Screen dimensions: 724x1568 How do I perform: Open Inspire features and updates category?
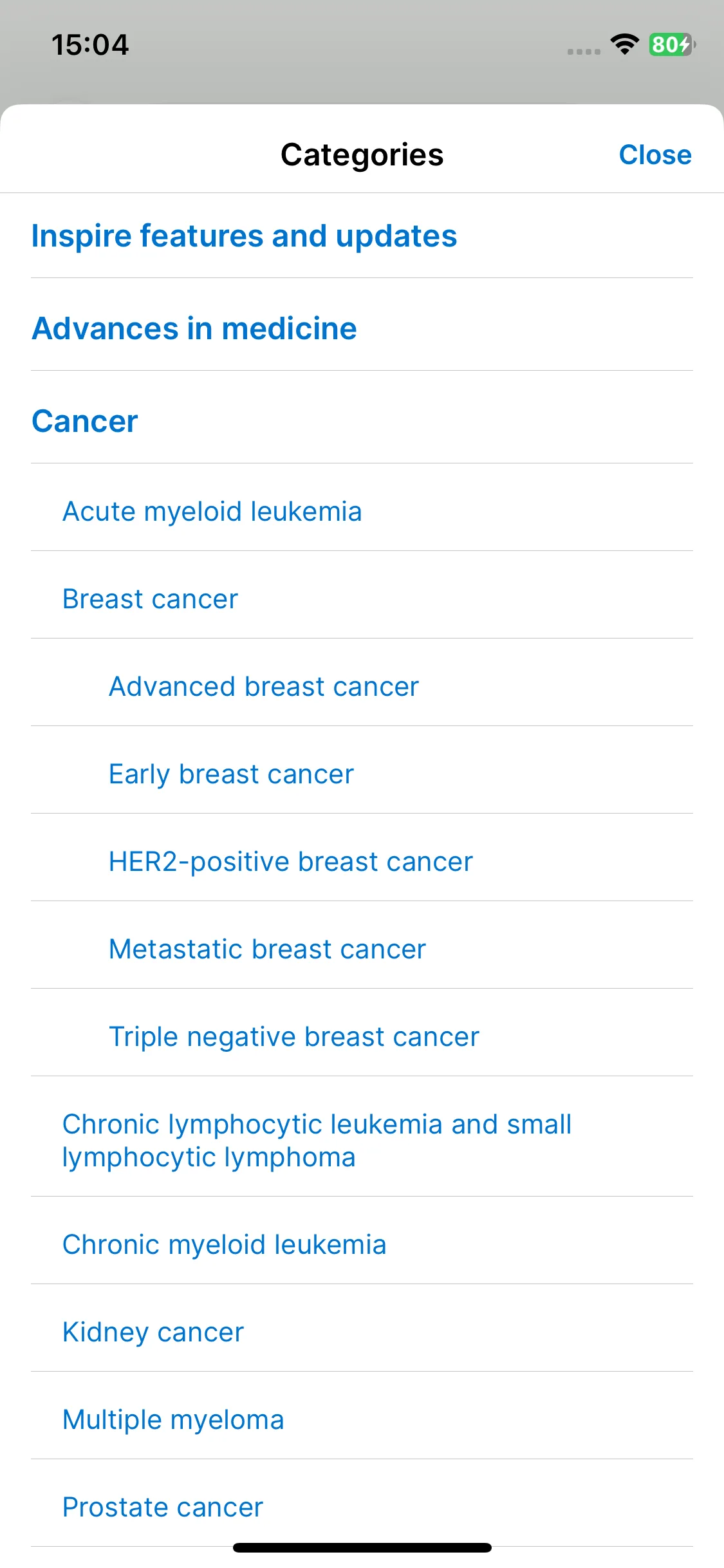(x=362, y=236)
